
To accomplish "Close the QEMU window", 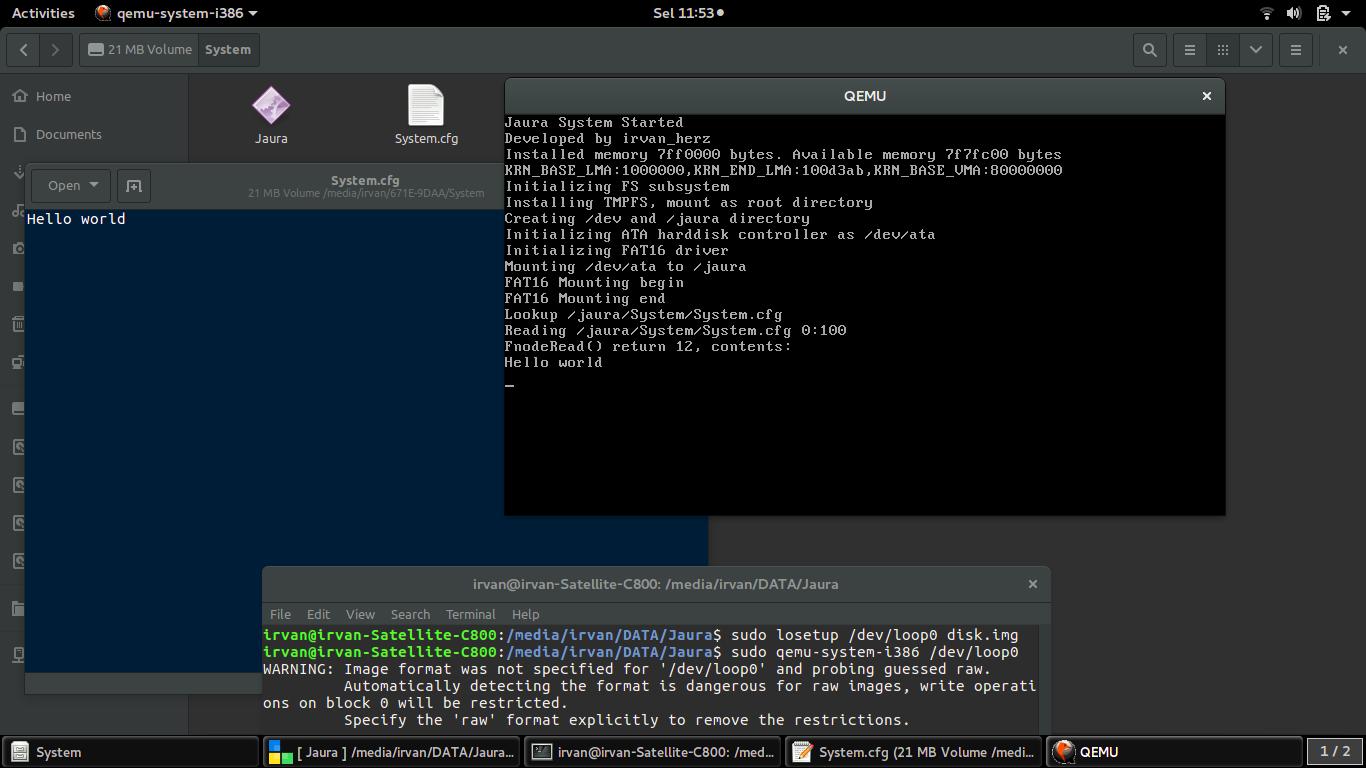I will 1206,96.
